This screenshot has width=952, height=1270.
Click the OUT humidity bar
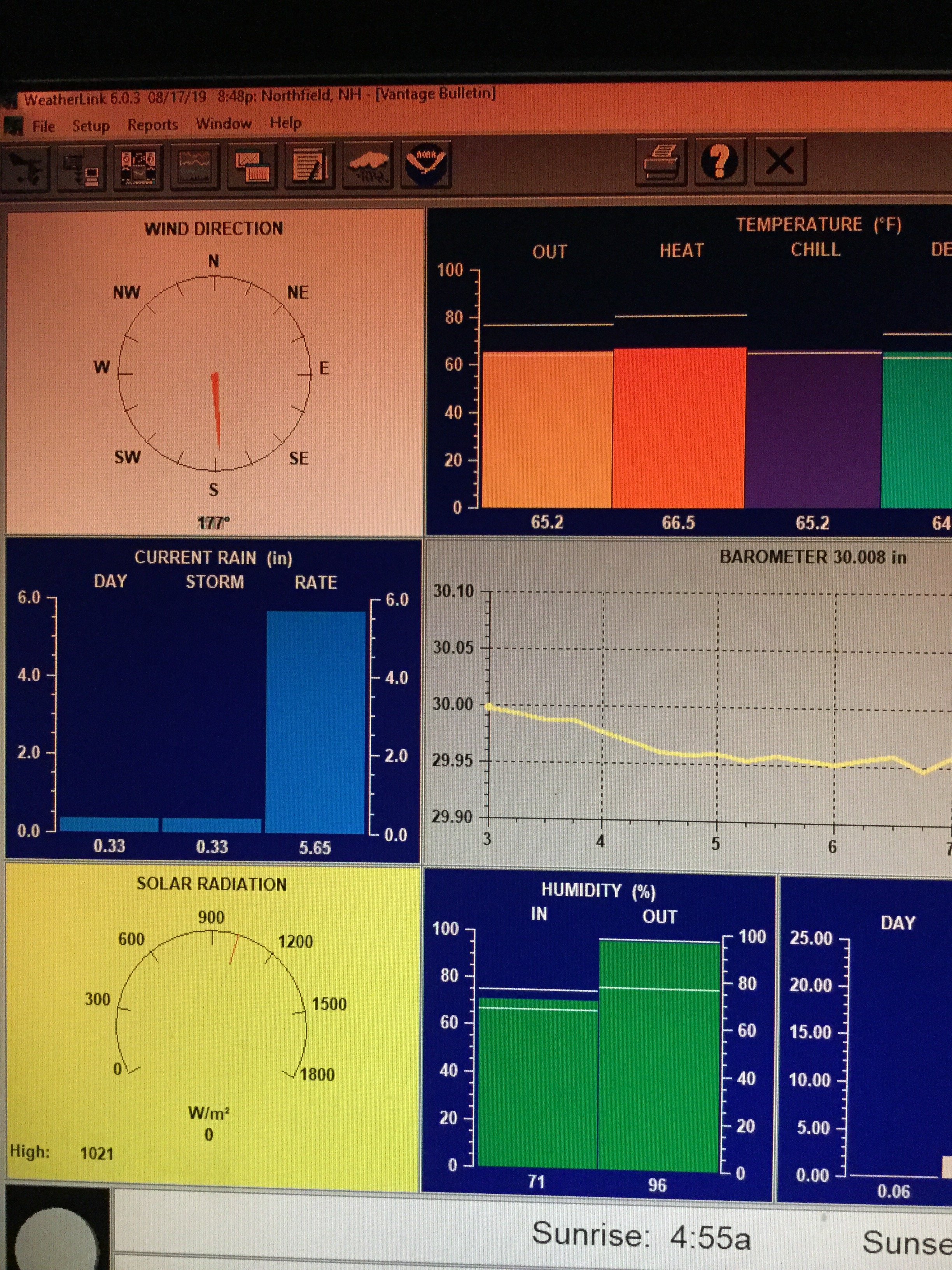pyautogui.click(x=659, y=1055)
